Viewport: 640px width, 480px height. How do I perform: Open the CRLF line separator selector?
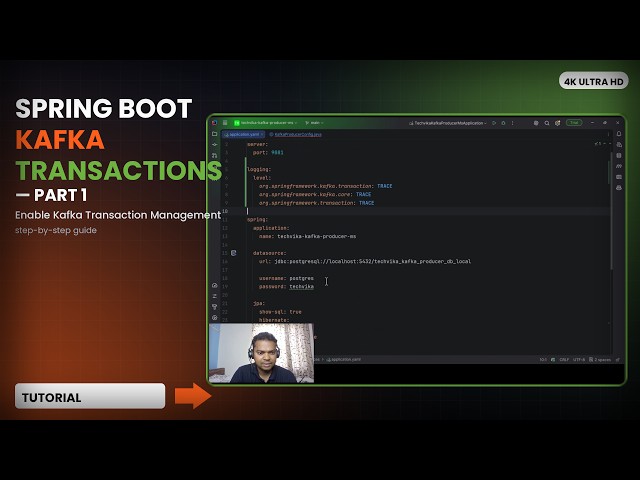[564, 360]
